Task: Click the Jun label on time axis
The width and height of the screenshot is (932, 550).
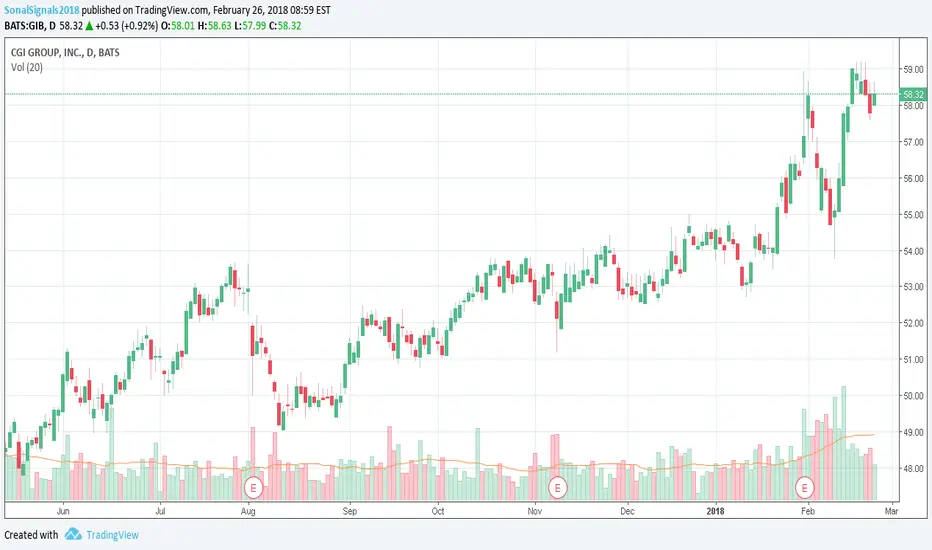Action: point(63,511)
